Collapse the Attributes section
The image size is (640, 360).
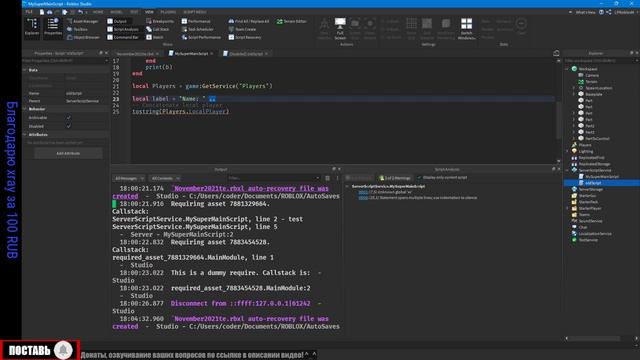click(25, 134)
